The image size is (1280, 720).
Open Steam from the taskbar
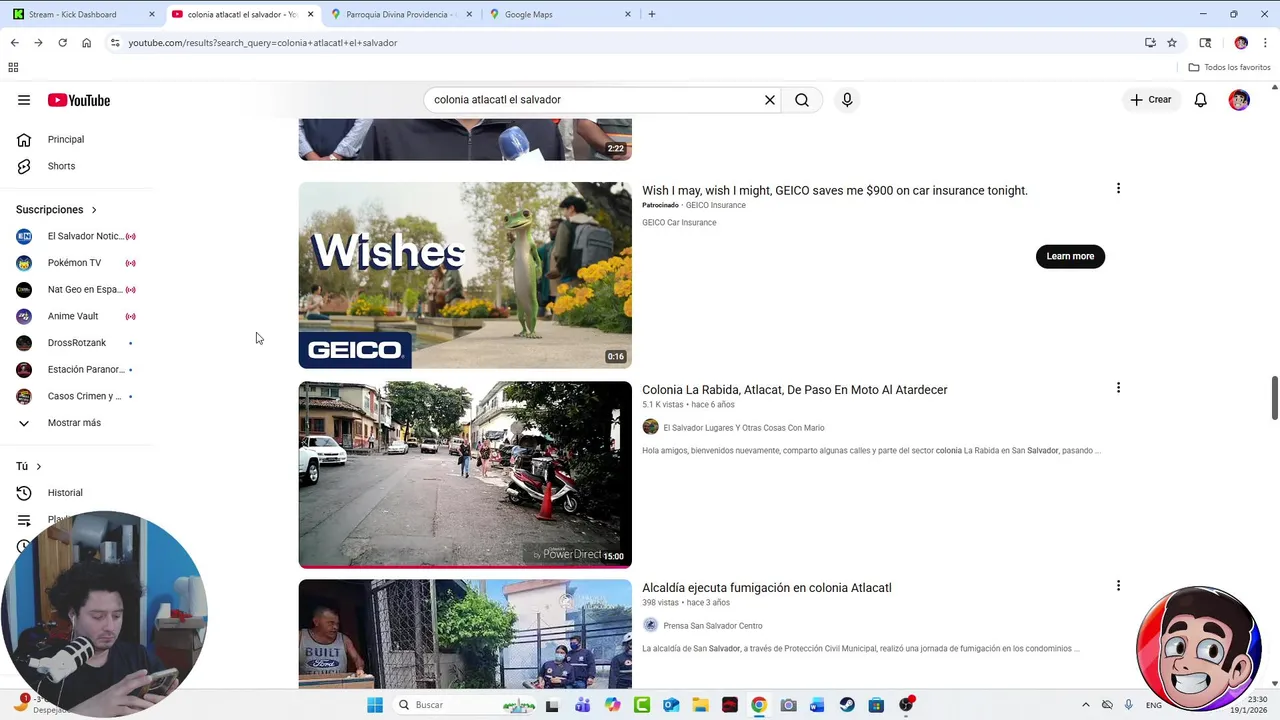point(847,705)
